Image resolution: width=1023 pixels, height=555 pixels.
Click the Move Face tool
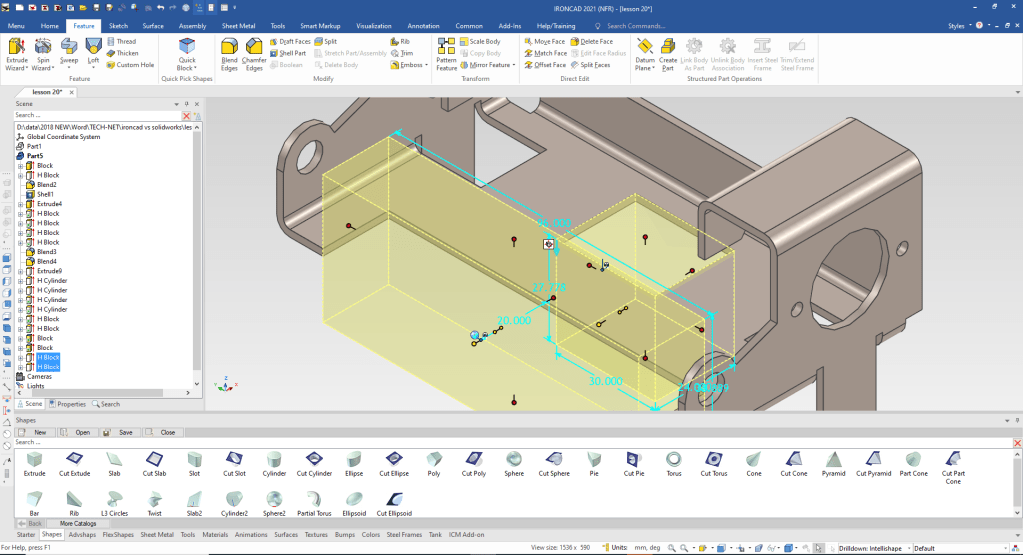pos(545,42)
